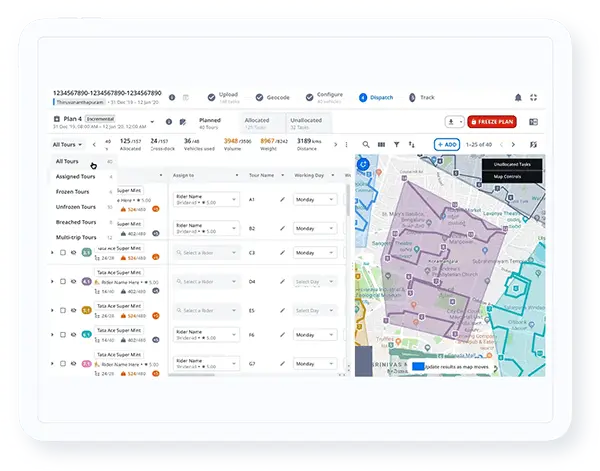Screen dimensions: 600x471
Task: Go to the Track step
Action: 422,98
